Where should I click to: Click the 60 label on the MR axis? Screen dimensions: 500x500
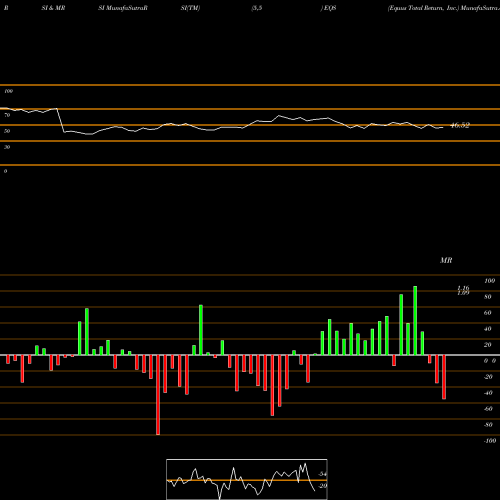tap(488, 313)
